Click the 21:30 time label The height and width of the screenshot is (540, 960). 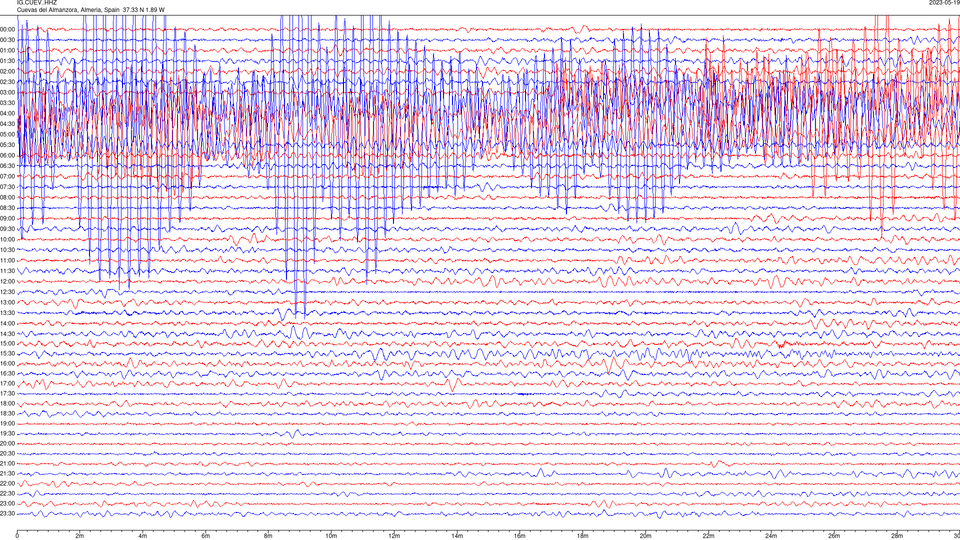(x=7, y=473)
